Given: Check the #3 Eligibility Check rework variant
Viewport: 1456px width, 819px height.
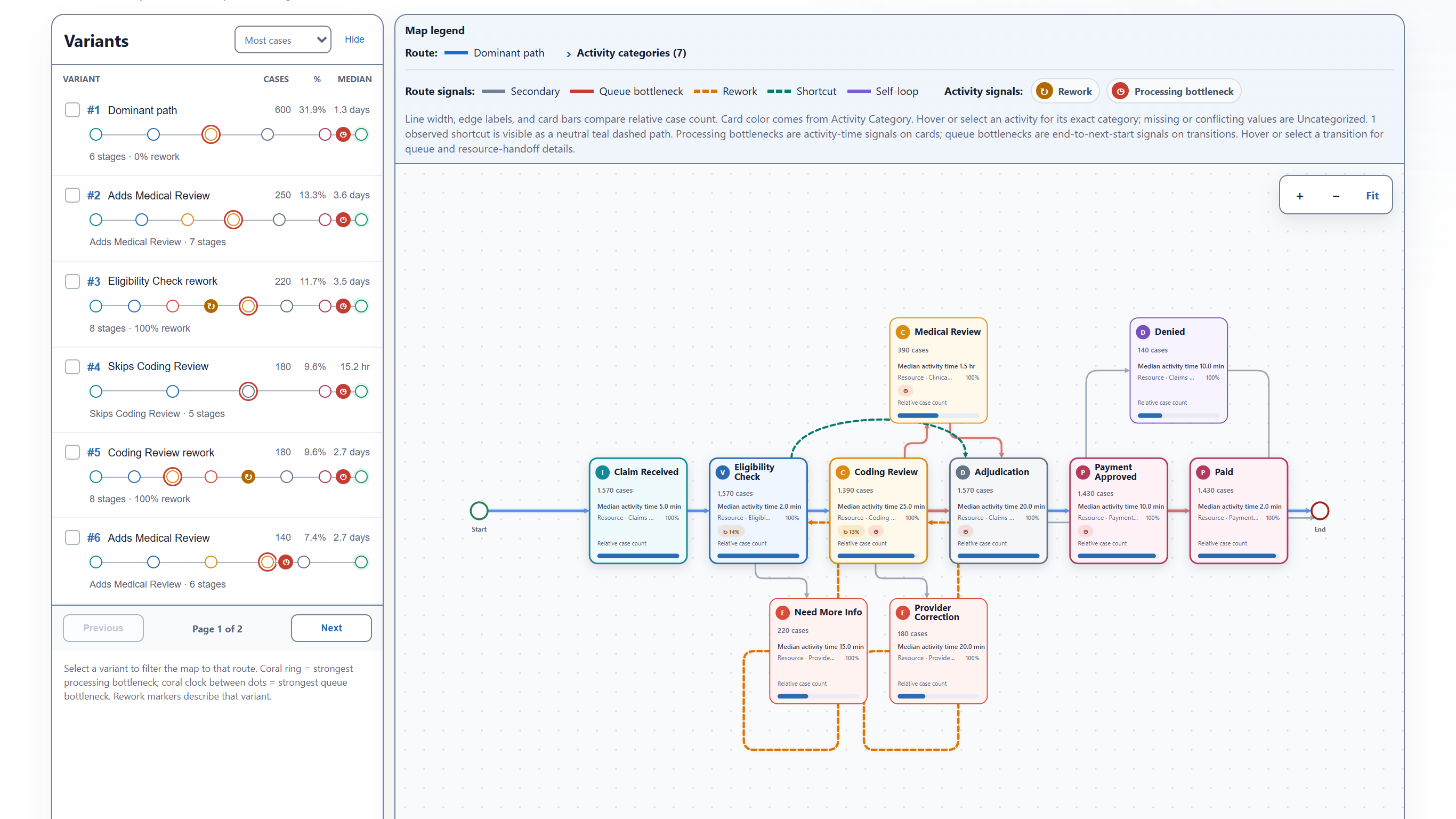Looking at the screenshot, I should point(72,281).
